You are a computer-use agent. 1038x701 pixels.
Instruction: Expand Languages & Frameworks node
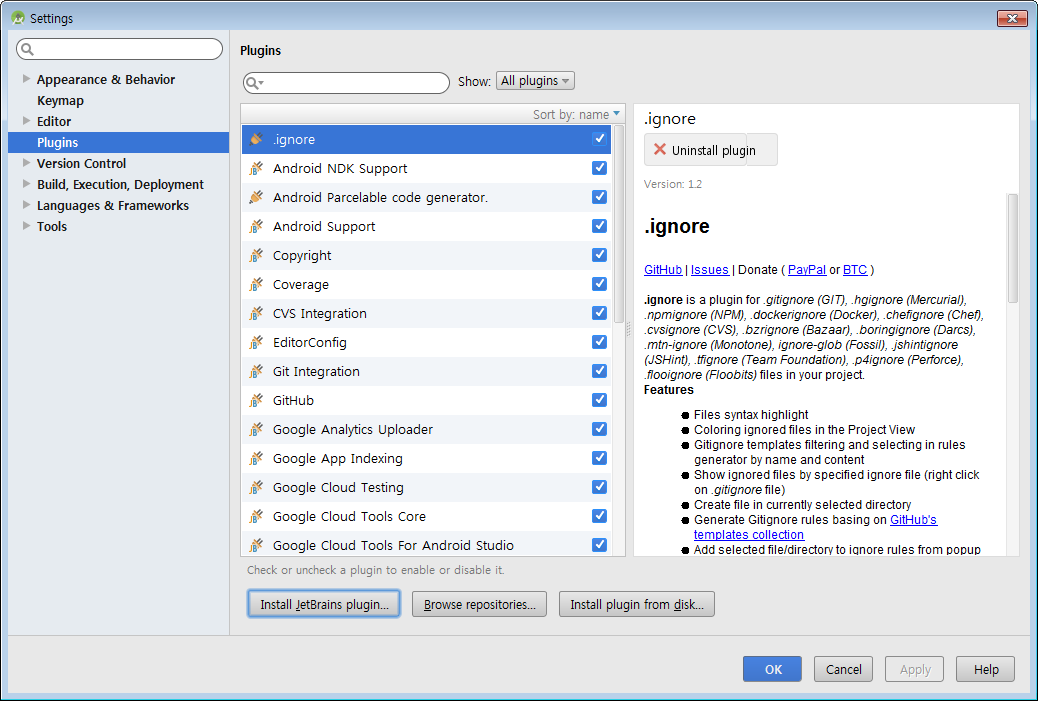point(26,205)
